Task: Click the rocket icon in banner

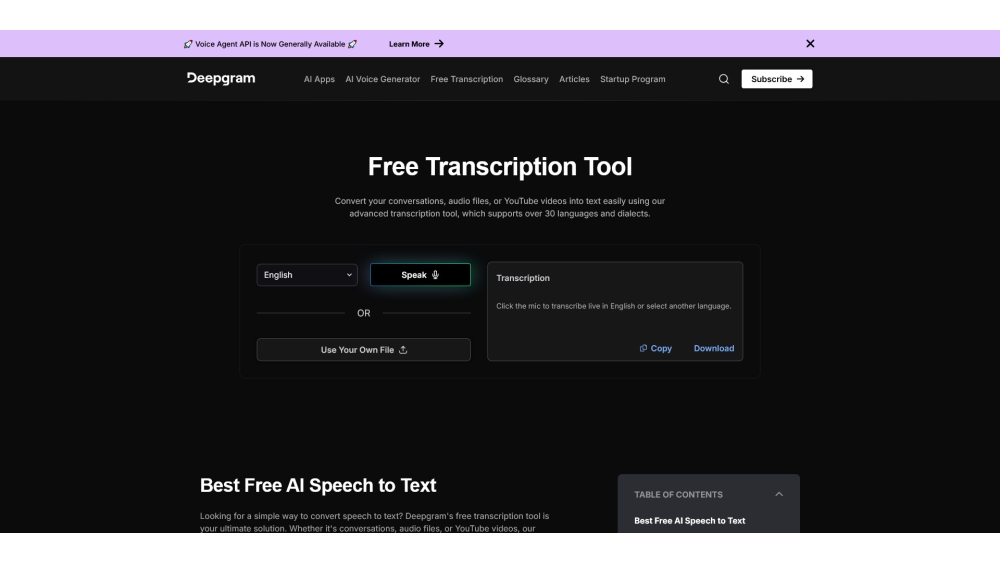Action: (189, 44)
